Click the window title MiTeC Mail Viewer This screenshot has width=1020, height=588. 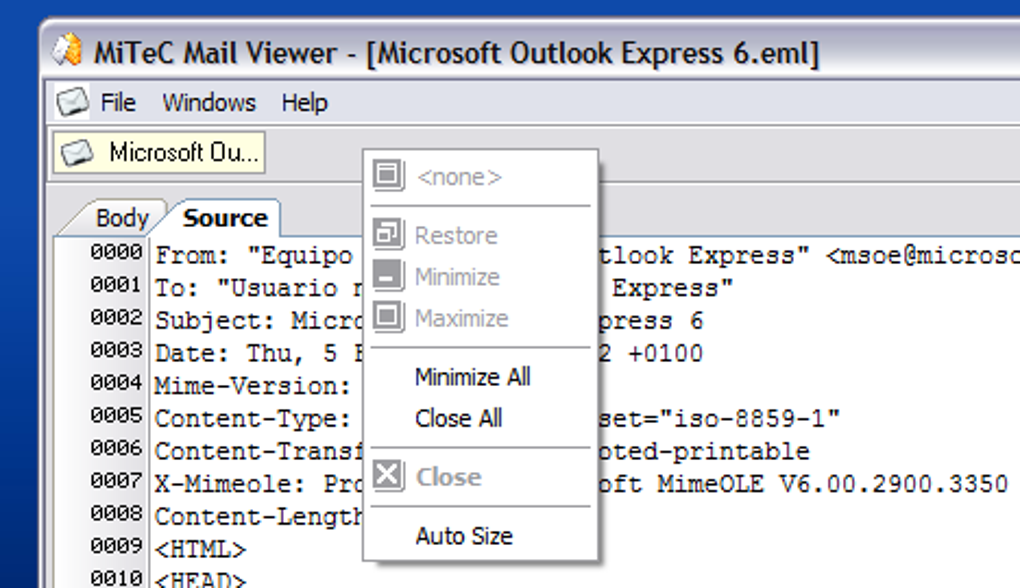click(x=215, y=53)
